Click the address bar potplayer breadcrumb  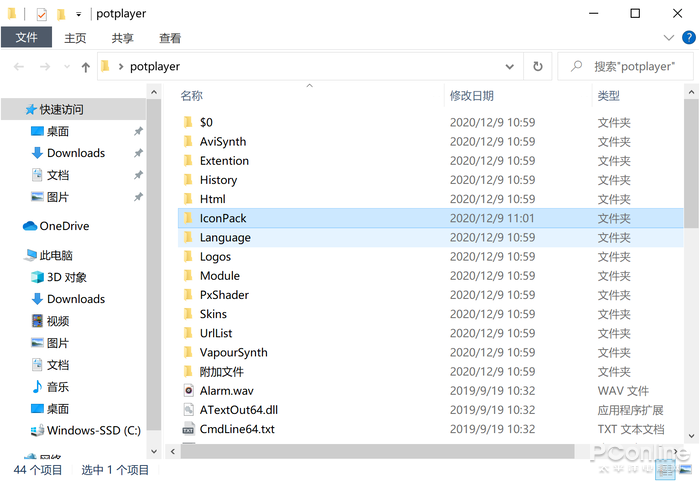point(155,67)
